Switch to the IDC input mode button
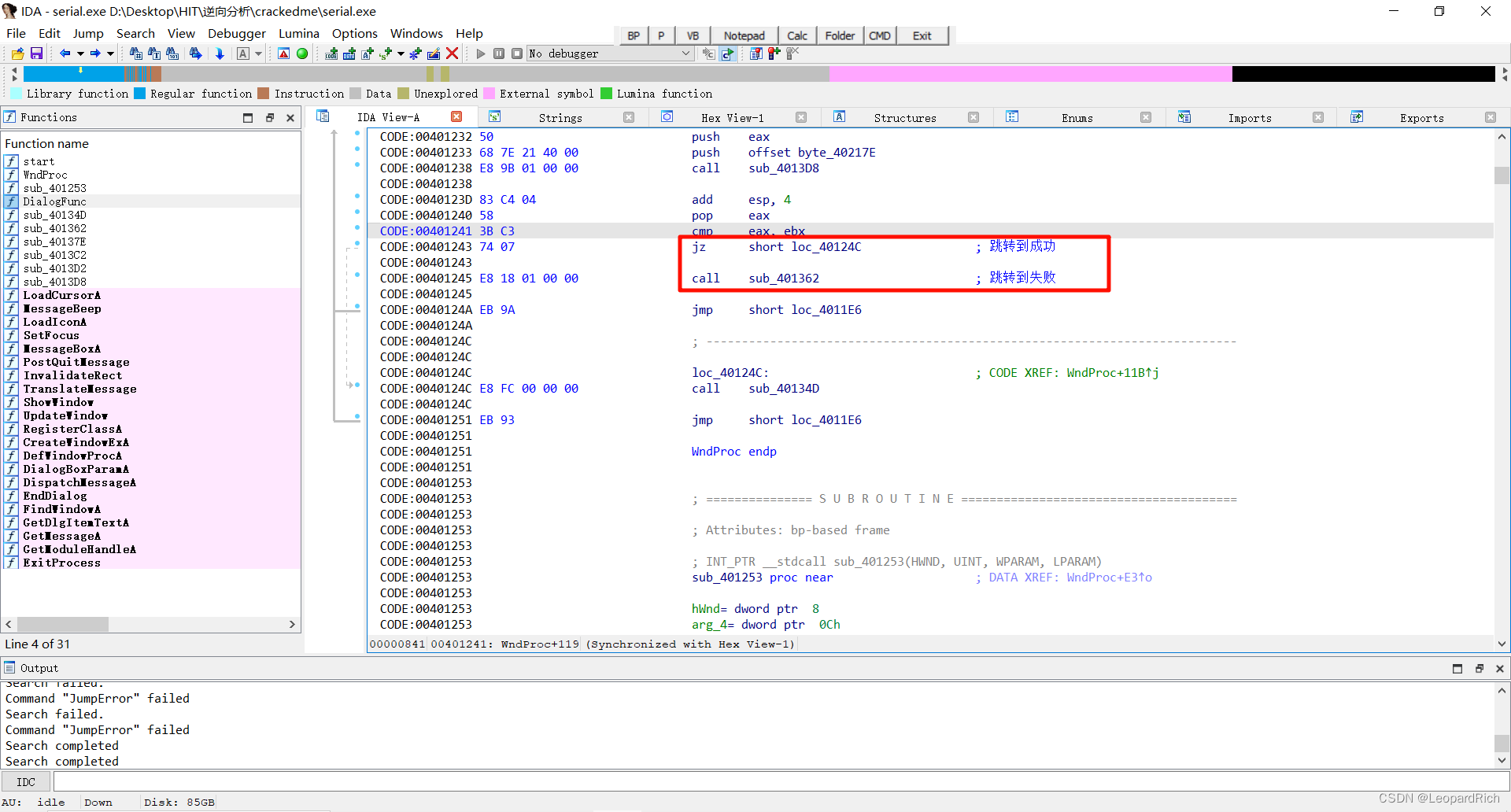The width and height of the screenshot is (1511, 812). (26, 781)
